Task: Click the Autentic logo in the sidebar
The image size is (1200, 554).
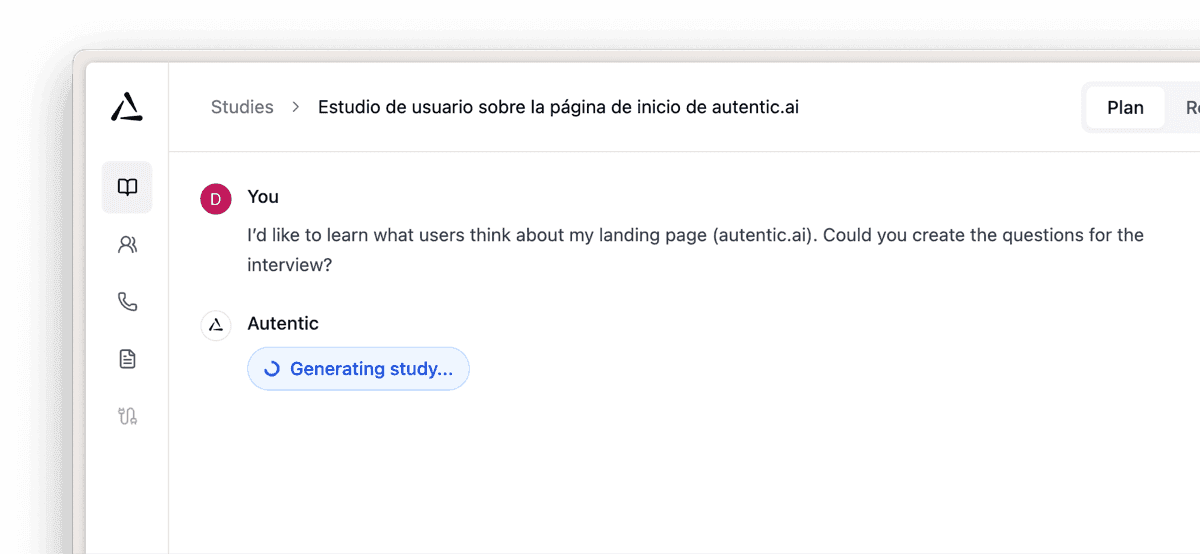Action: coord(127,106)
